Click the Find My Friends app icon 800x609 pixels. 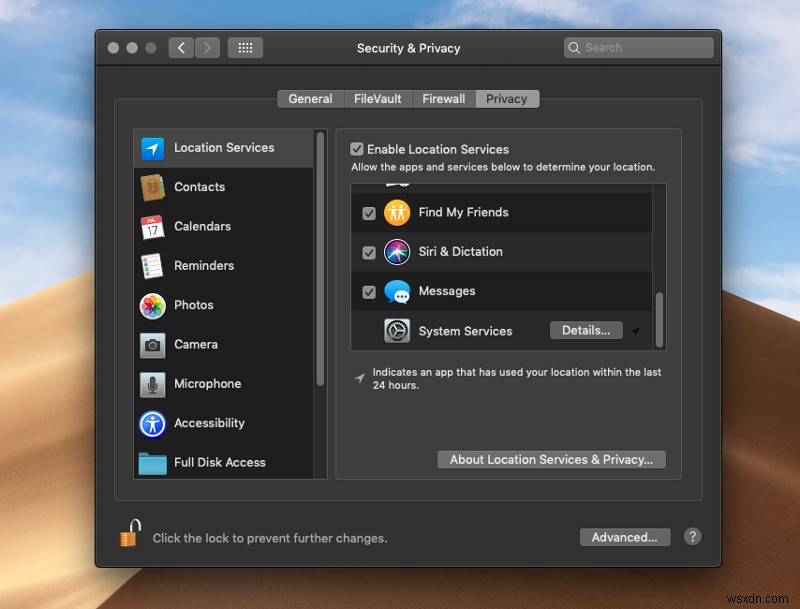tap(396, 212)
